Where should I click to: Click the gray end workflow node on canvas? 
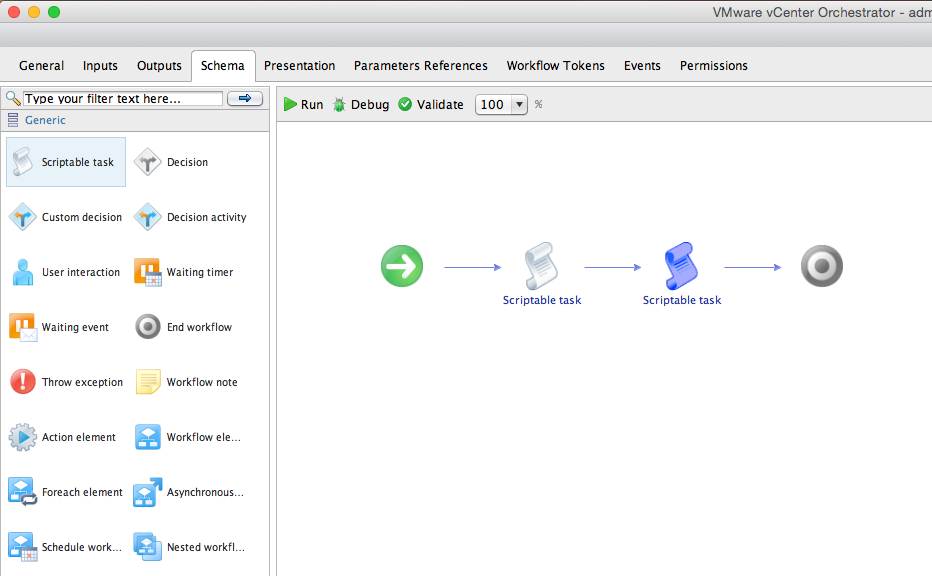tap(822, 267)
